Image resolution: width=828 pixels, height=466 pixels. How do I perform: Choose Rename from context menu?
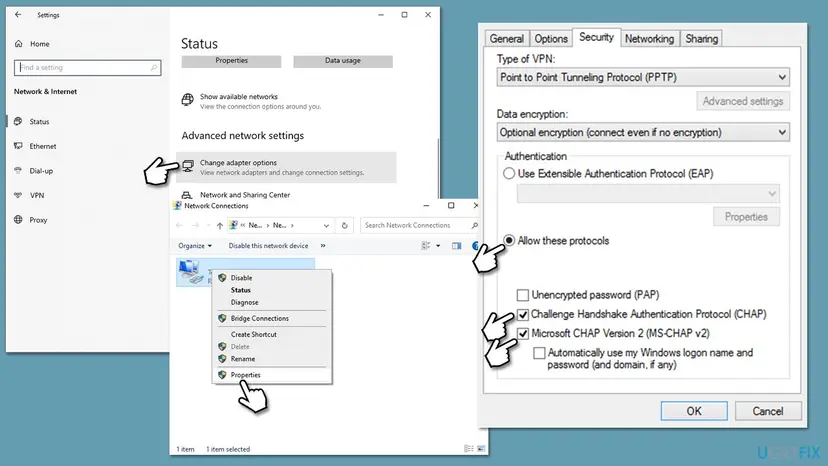(x=272, y=359)
